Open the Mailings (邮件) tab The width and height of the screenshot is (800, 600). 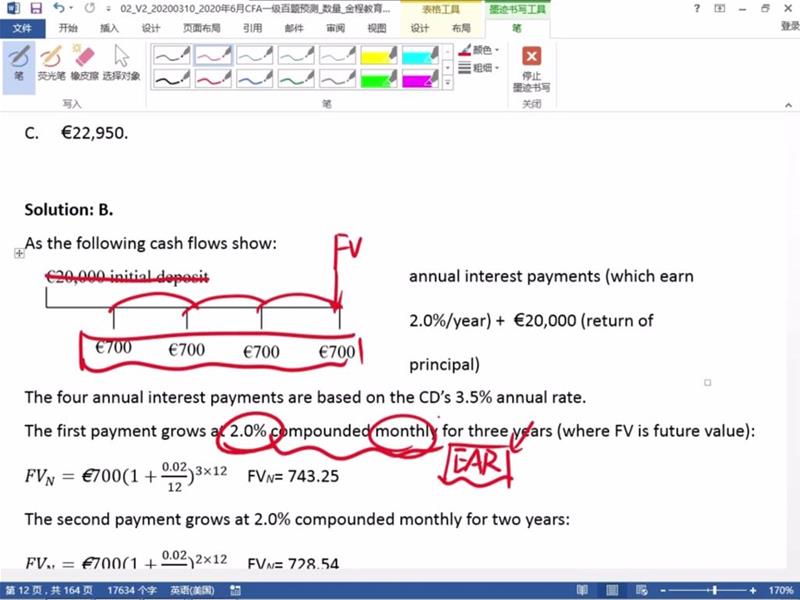click(x=294, y=28)
